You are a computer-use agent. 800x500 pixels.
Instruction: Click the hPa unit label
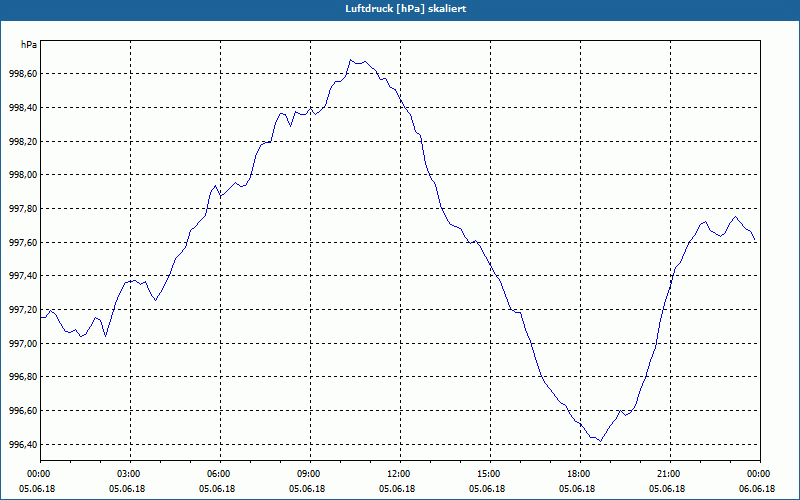click(29, 45)
